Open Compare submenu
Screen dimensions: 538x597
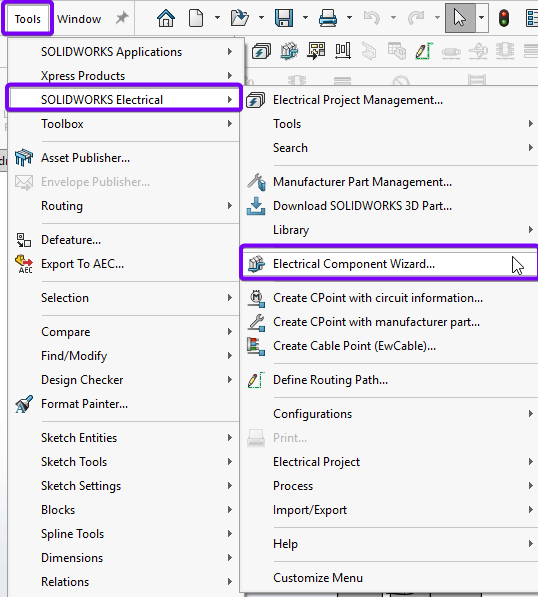pos(123,332)
